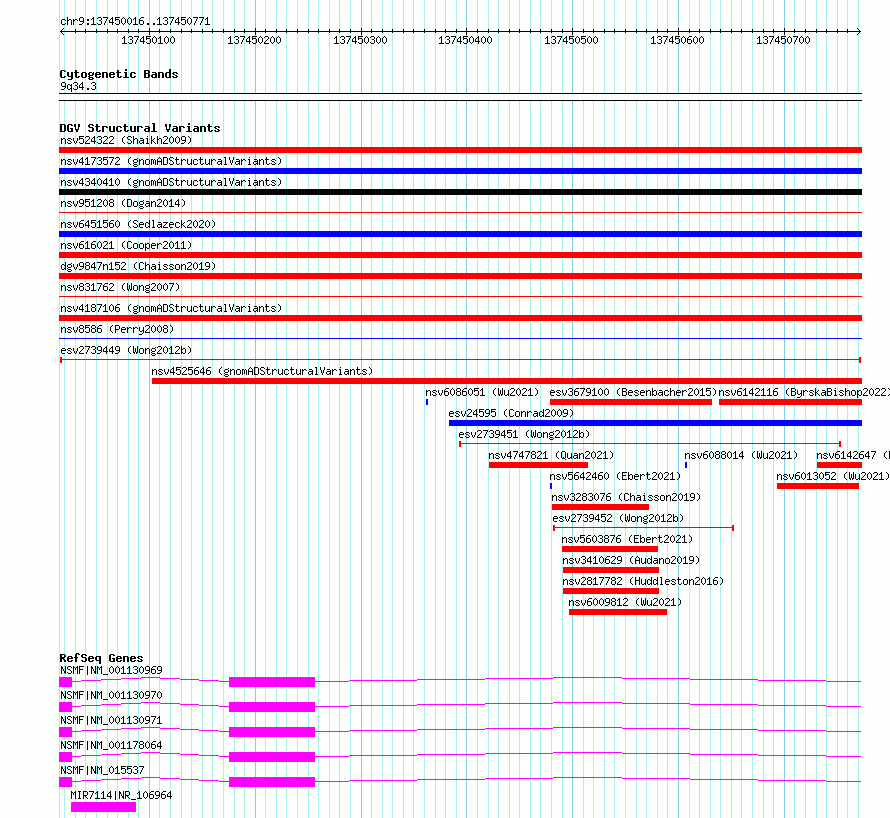Open the nsv6013052 (Wu2021) label
Image resolution: width=890 pixels, height=818 pixels.
tap(833, 476)
